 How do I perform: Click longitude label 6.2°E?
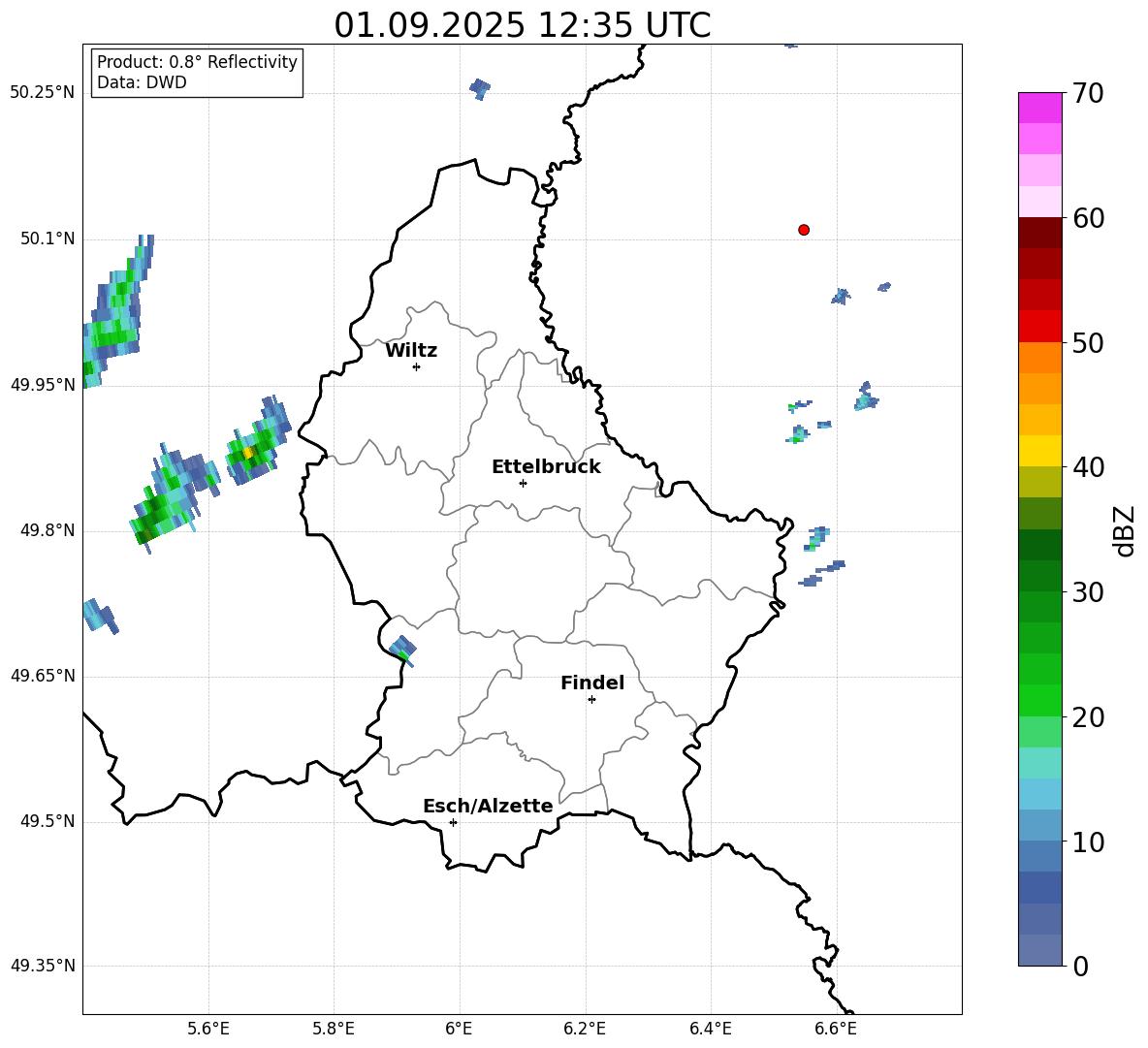tap(585, 1029)
